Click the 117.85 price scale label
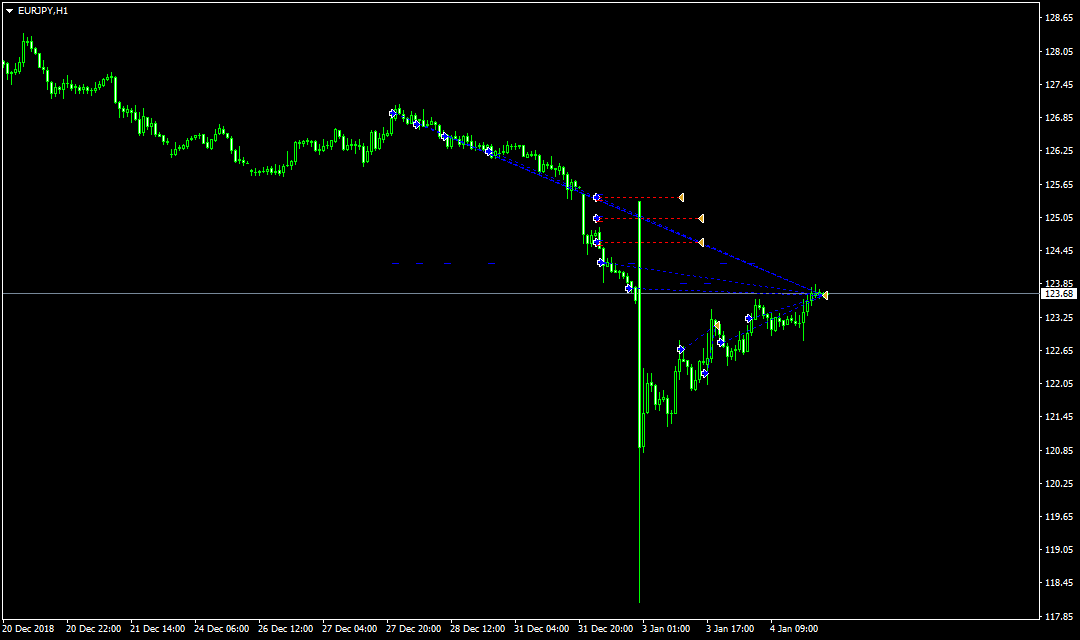The width and height of the screenshot is (1080, 640). pos(1059,617)
